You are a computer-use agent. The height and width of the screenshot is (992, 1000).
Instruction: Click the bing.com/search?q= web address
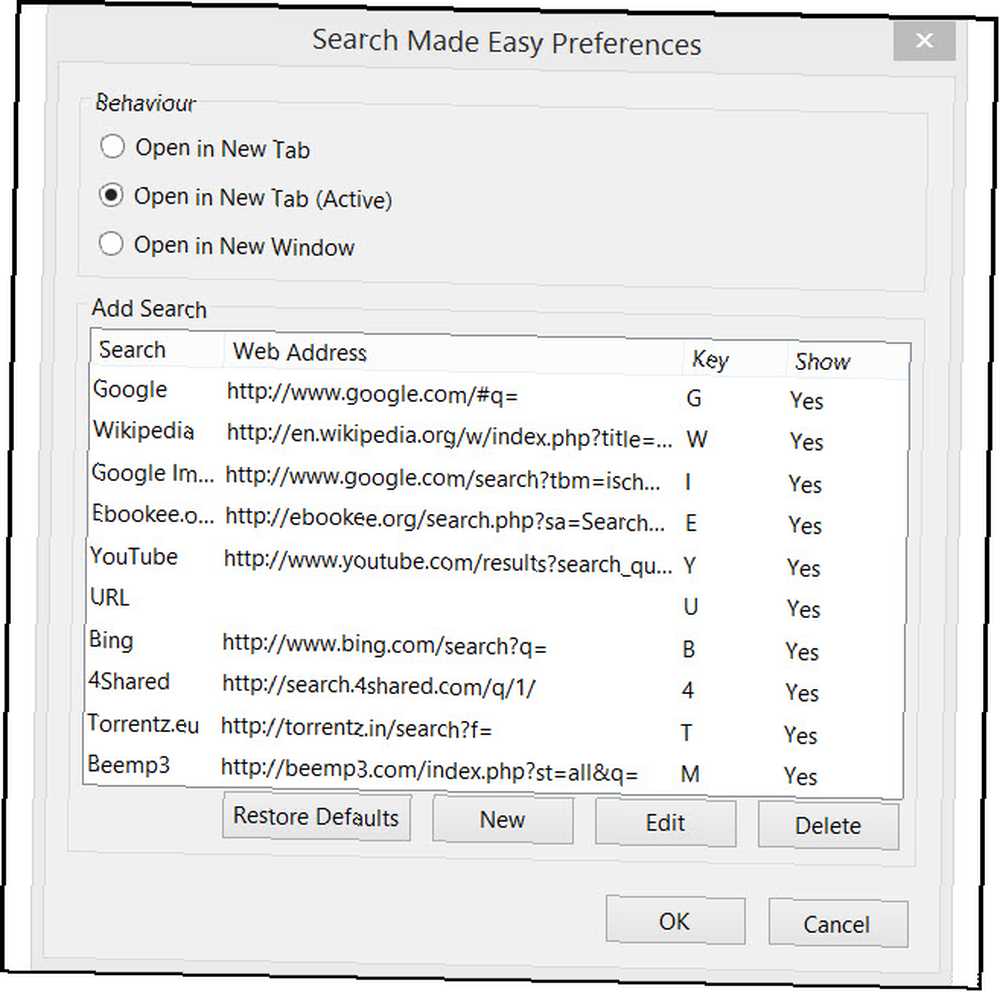tap(385, 645)
